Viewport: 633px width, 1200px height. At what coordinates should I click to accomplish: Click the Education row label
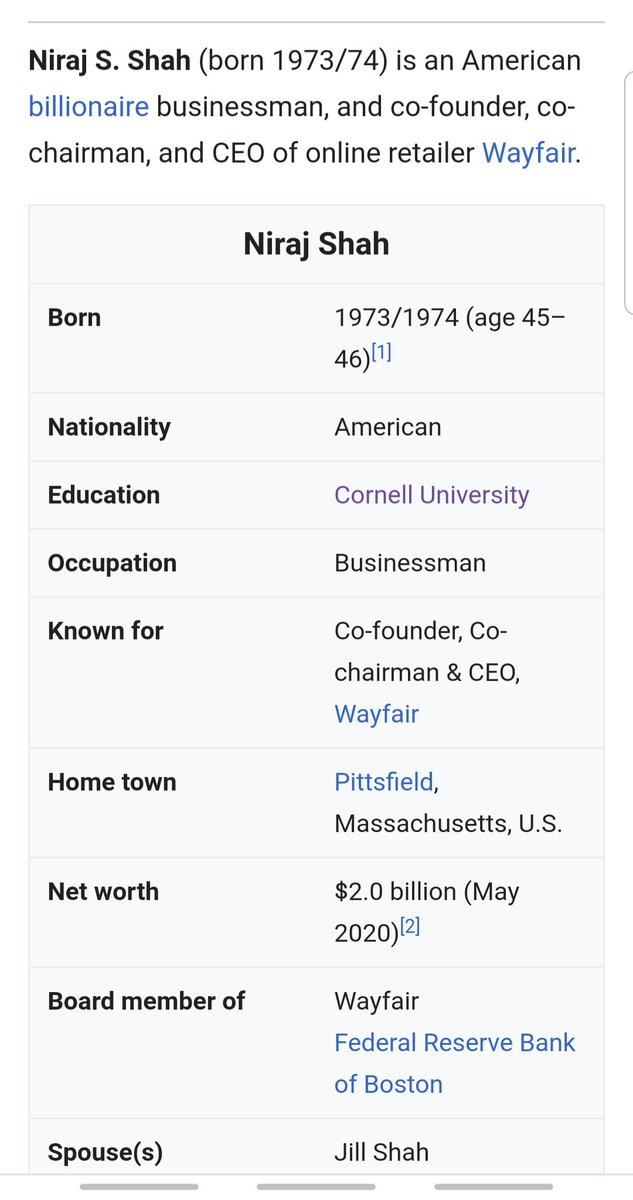pyautogui.click(x=104, y=495)
